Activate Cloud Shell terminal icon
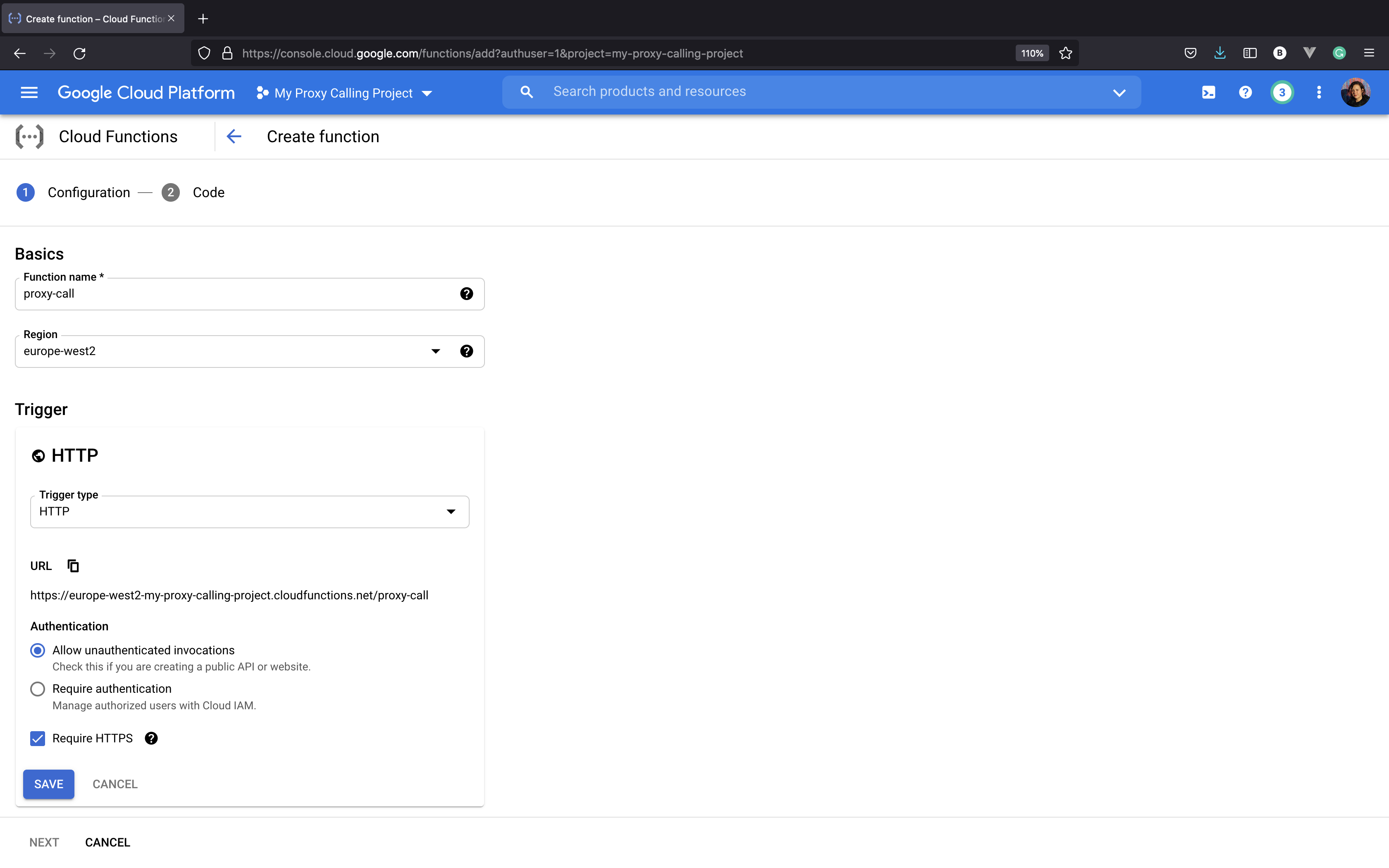Screen dimensions: 1389x868 pos(1209,93)
